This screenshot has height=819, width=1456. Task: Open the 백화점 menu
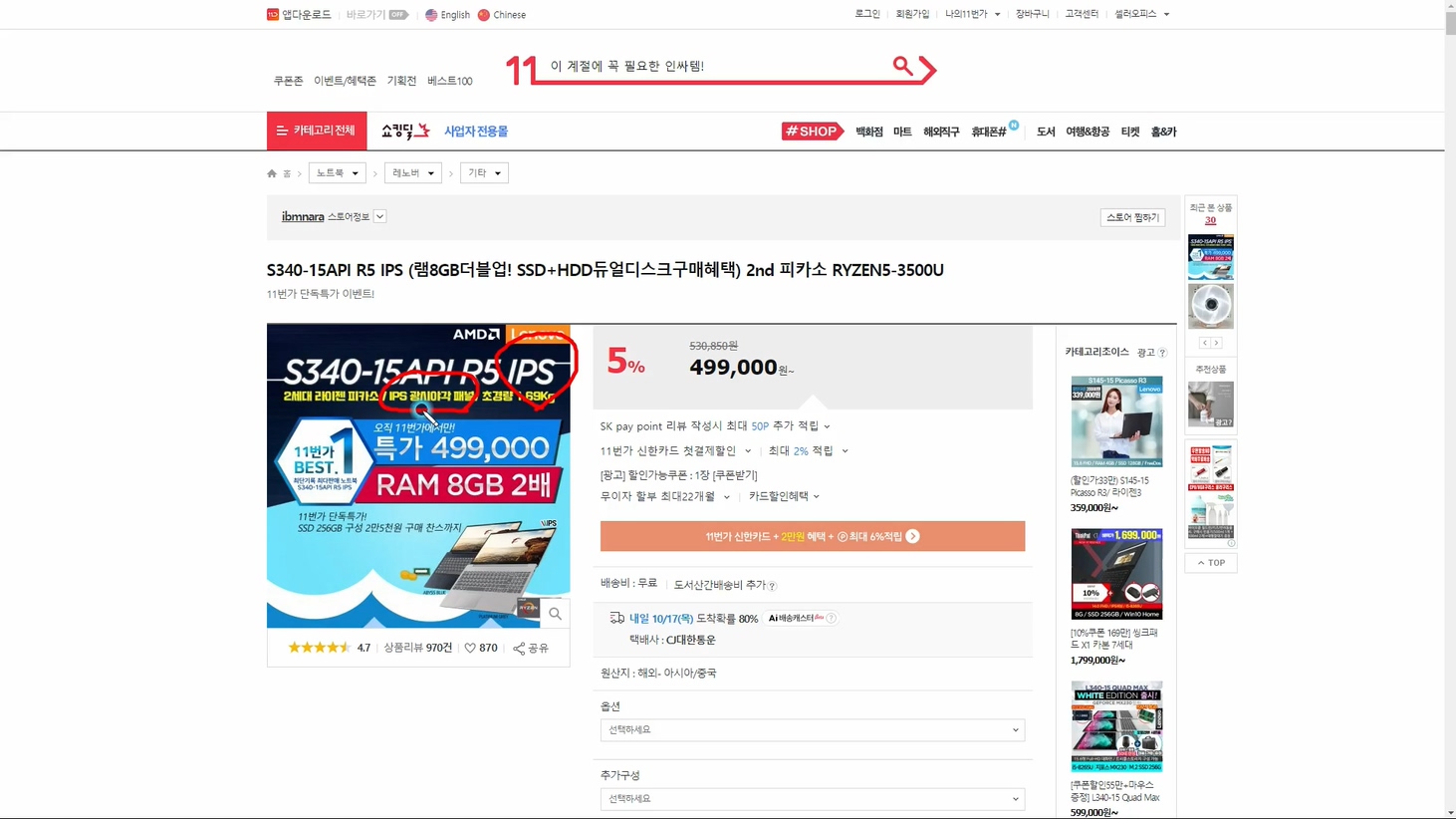pos(869,132)
